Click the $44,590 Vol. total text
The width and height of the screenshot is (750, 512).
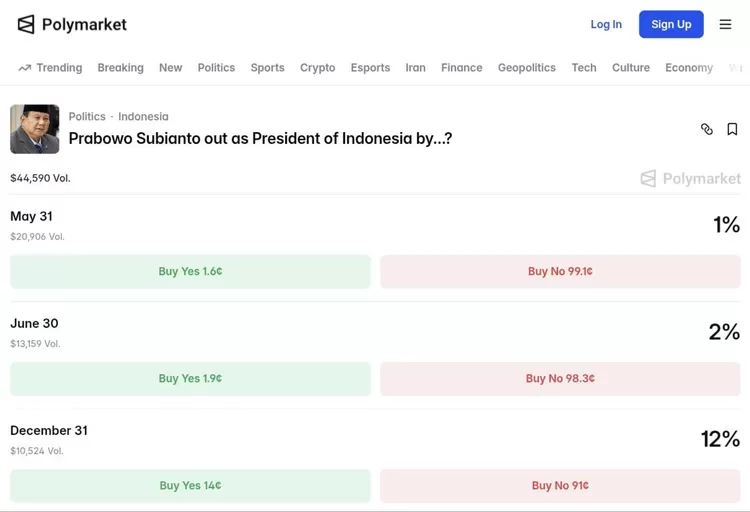(x=40, y=178)
